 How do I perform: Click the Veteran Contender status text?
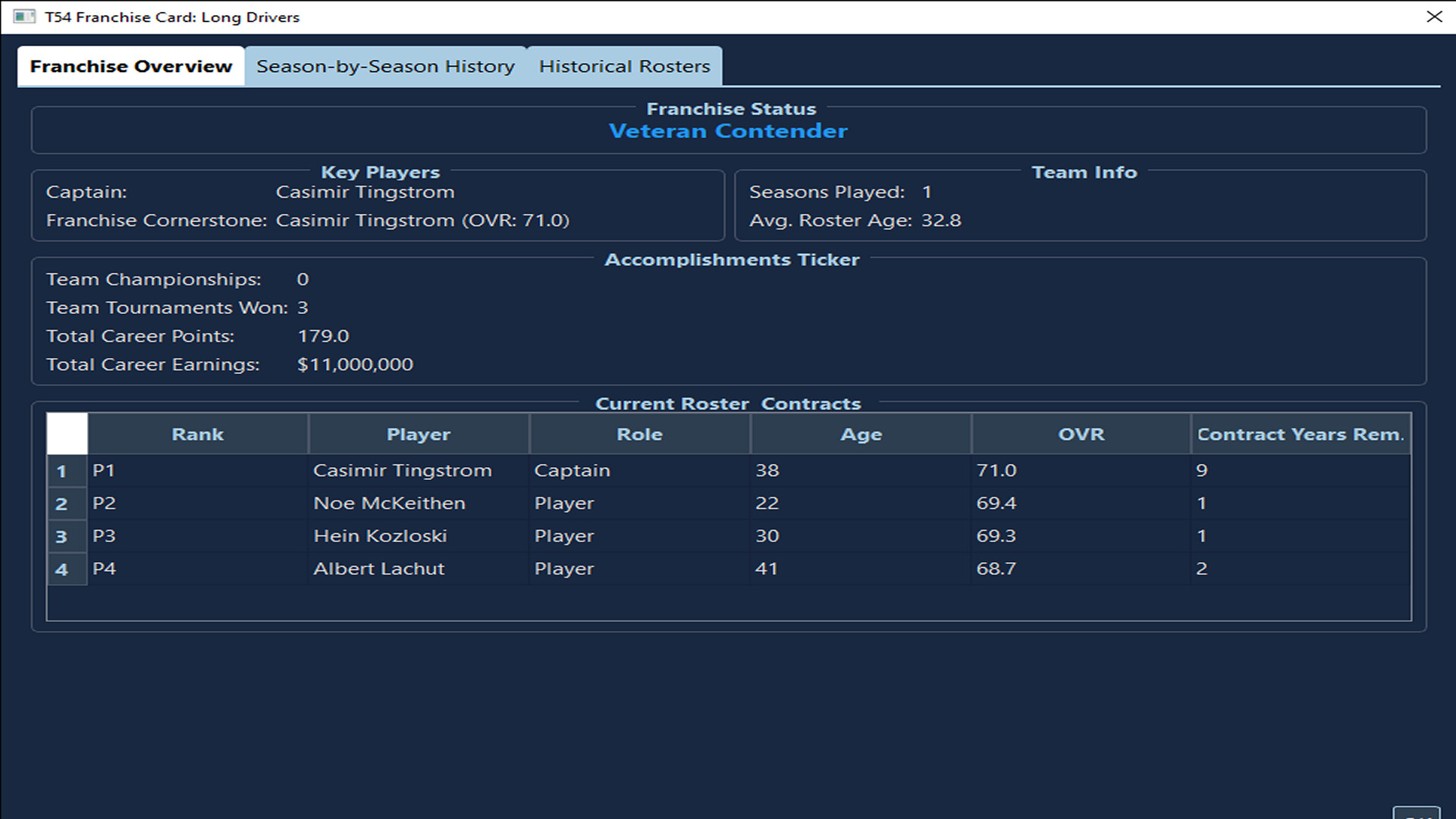(x=727, y=130)
